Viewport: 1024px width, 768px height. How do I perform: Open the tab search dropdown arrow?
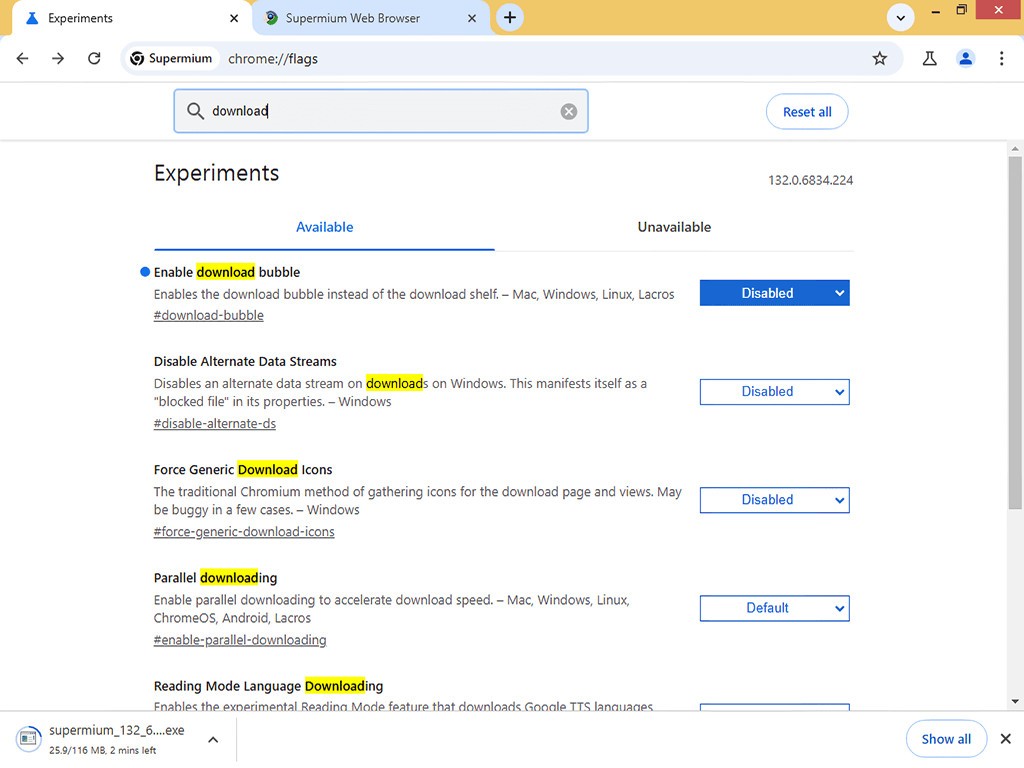click(x=901, y=18)
